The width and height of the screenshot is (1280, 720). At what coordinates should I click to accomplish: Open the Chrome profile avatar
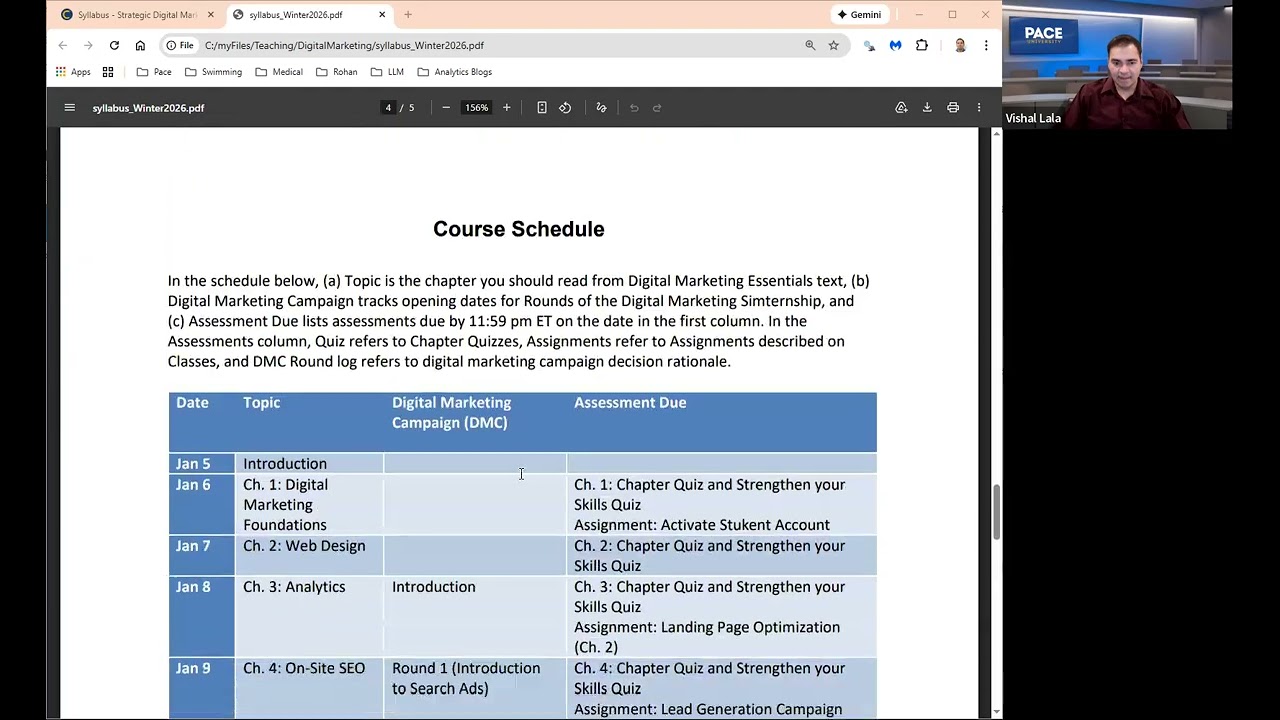pos(960,45)
